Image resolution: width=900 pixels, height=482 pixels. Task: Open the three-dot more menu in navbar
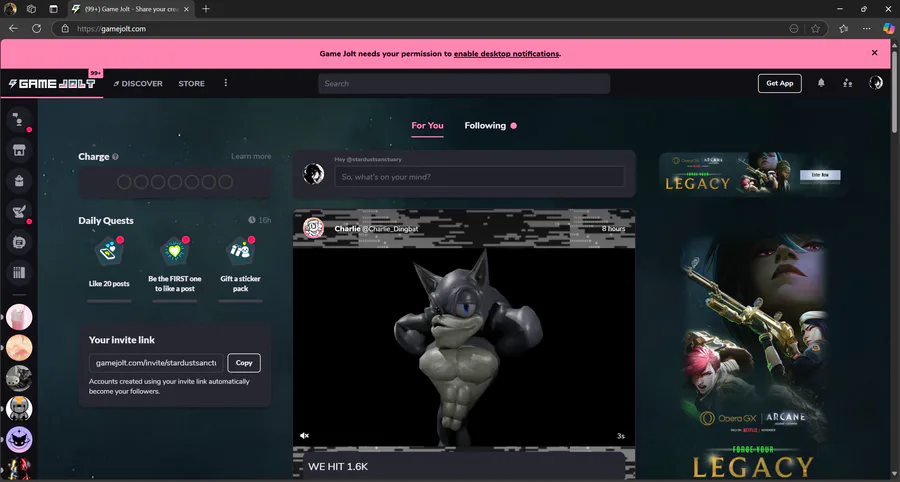226,83
